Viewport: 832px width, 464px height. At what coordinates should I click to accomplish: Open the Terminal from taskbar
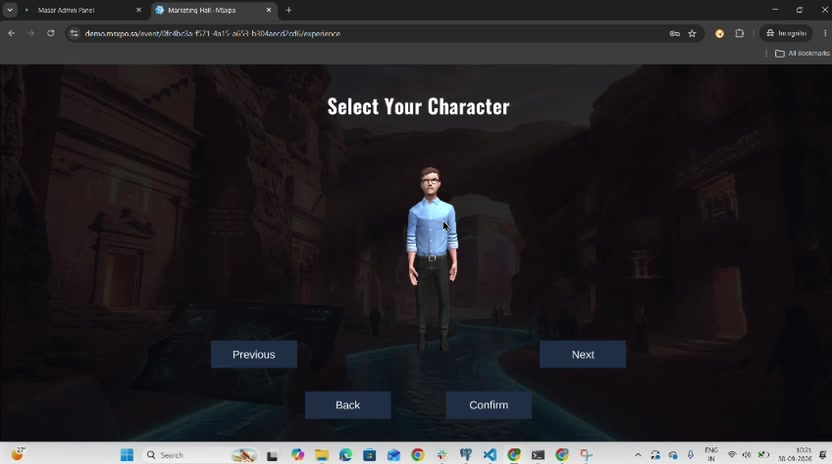[x=538, y=455]
